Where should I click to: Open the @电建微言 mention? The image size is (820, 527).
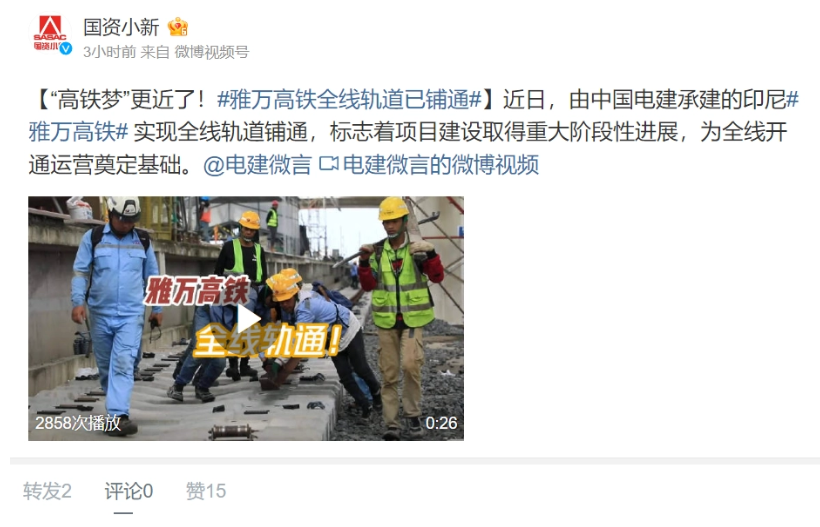click(x=257, y=165)
